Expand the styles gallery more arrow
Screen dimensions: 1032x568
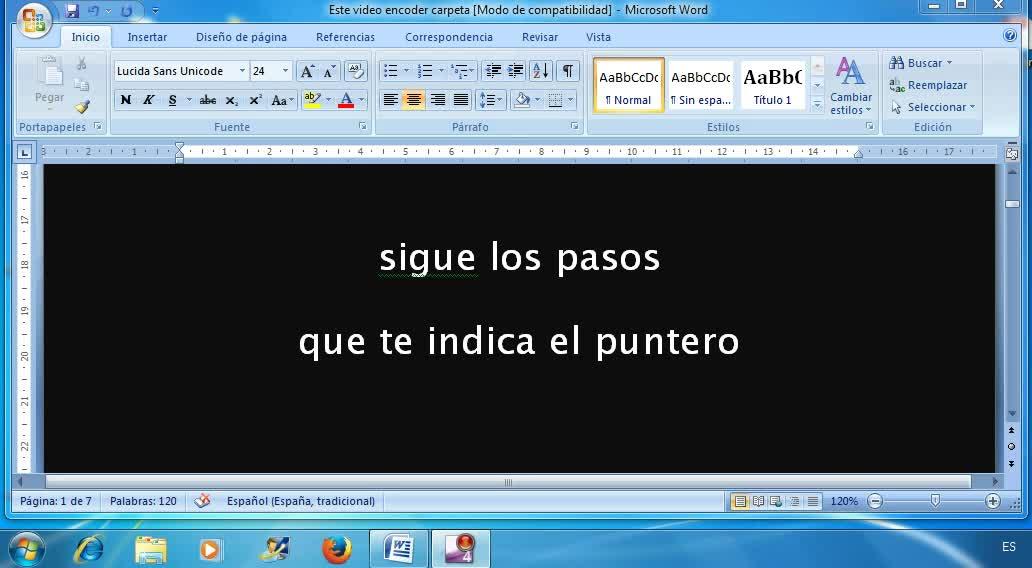(x=817, y=105)
